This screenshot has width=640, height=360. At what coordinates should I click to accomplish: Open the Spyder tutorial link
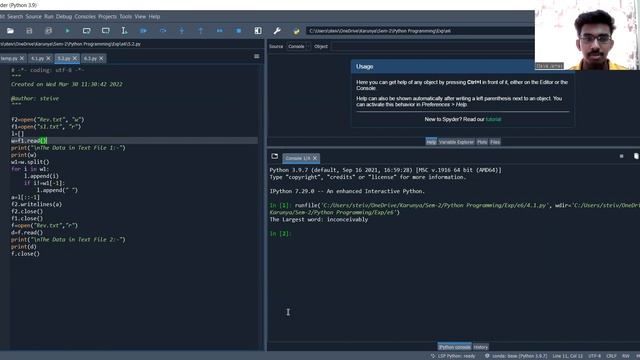point(493,120)
